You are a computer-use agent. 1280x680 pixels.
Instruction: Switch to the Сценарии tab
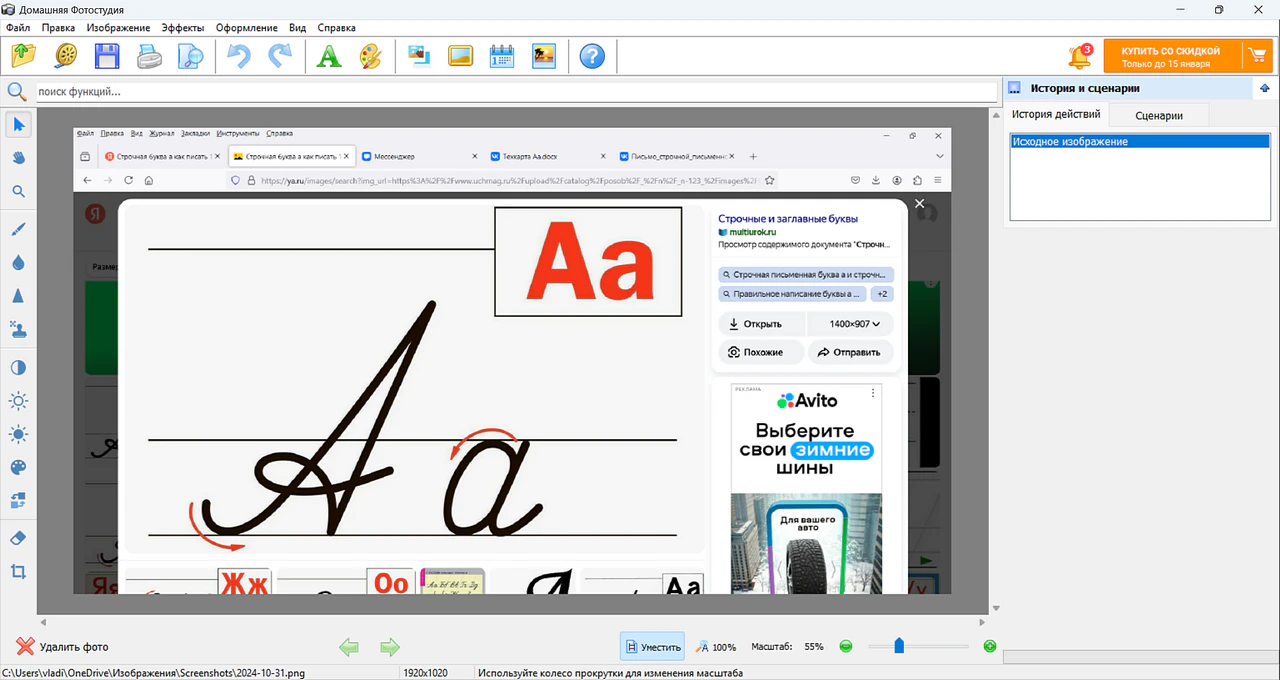pos(1159,115)
